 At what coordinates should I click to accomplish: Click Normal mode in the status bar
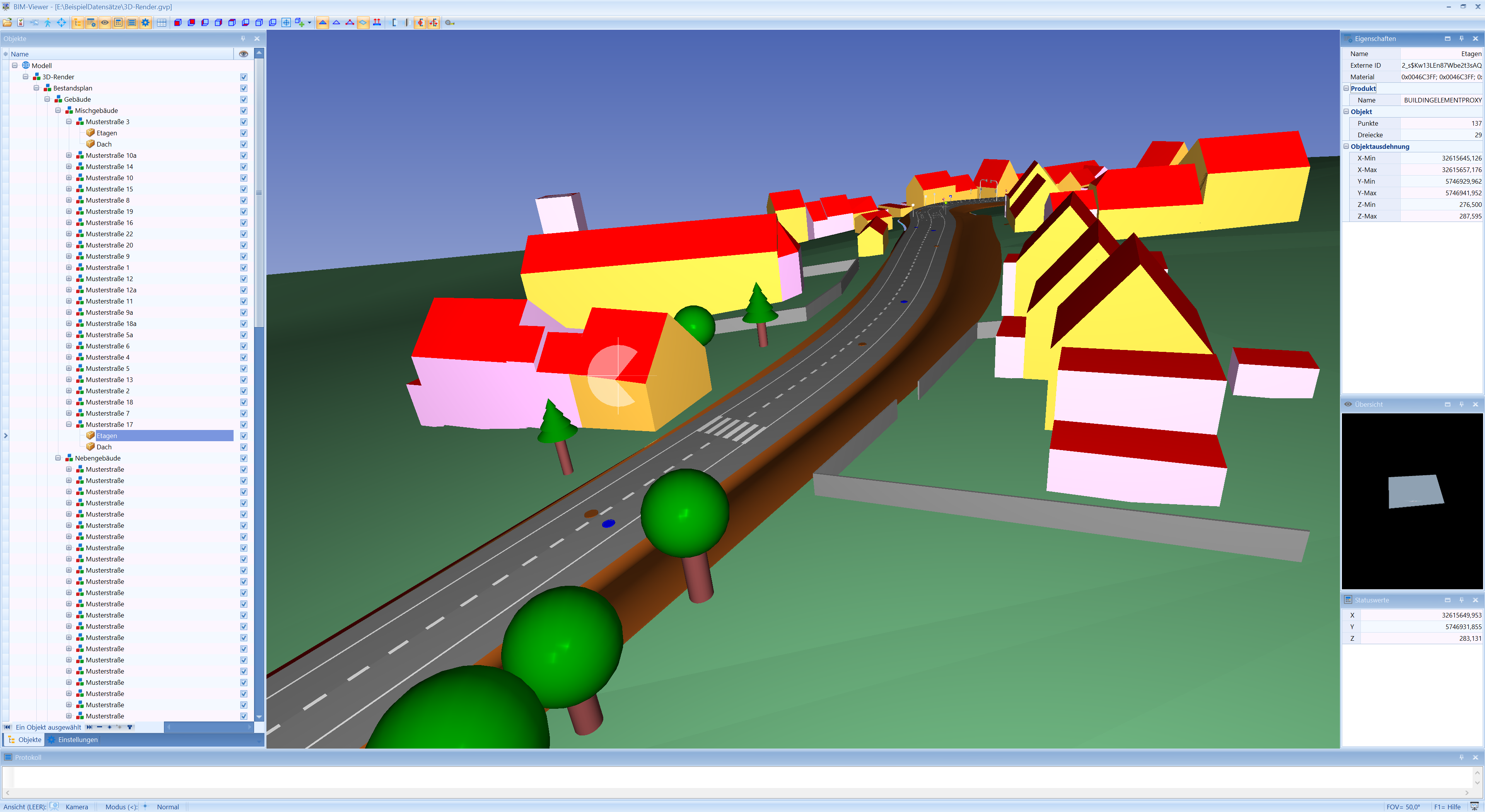tap(168, 807)
